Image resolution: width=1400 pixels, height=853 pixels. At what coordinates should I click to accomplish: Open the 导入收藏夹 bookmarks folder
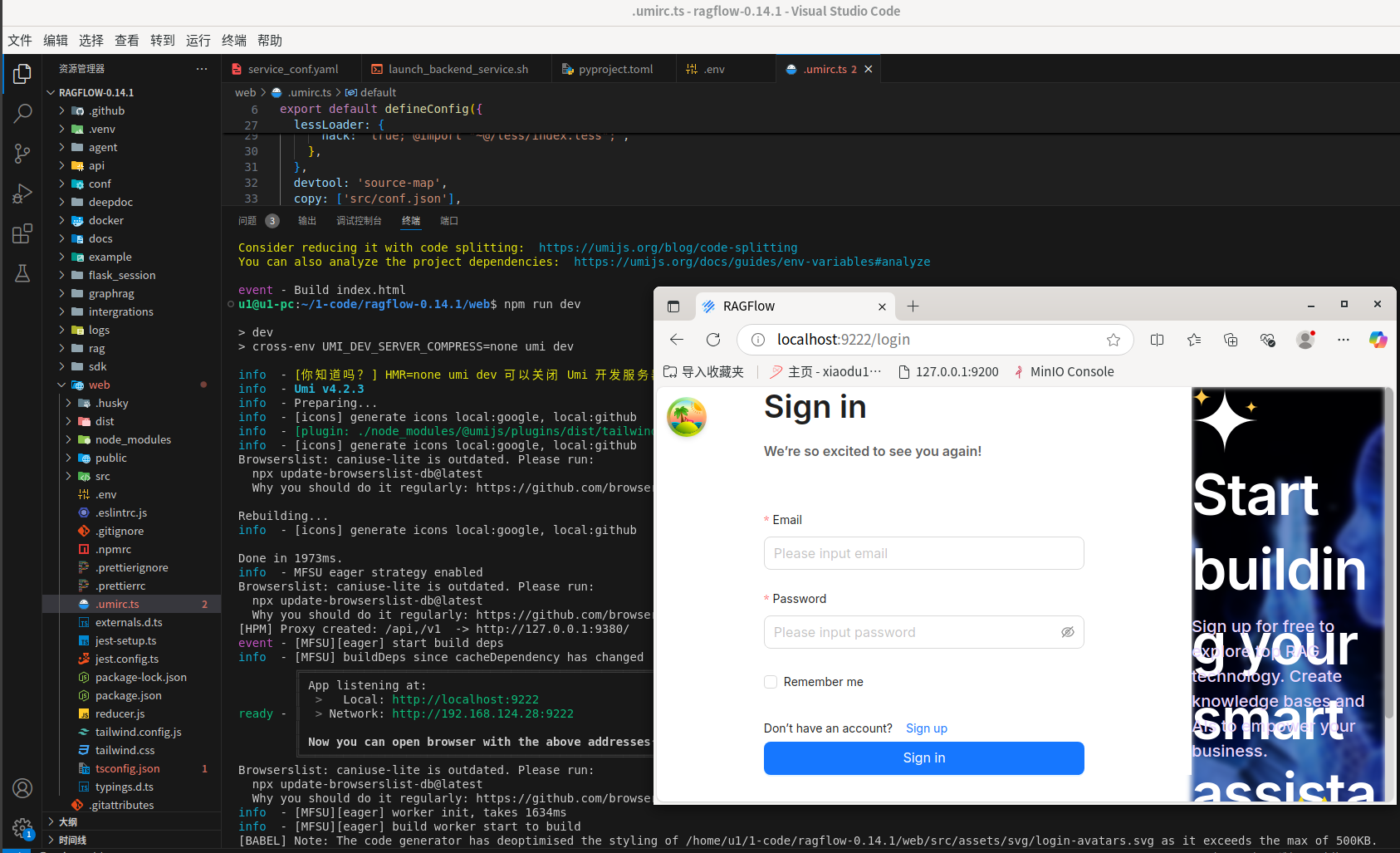(x=703, y=372)
